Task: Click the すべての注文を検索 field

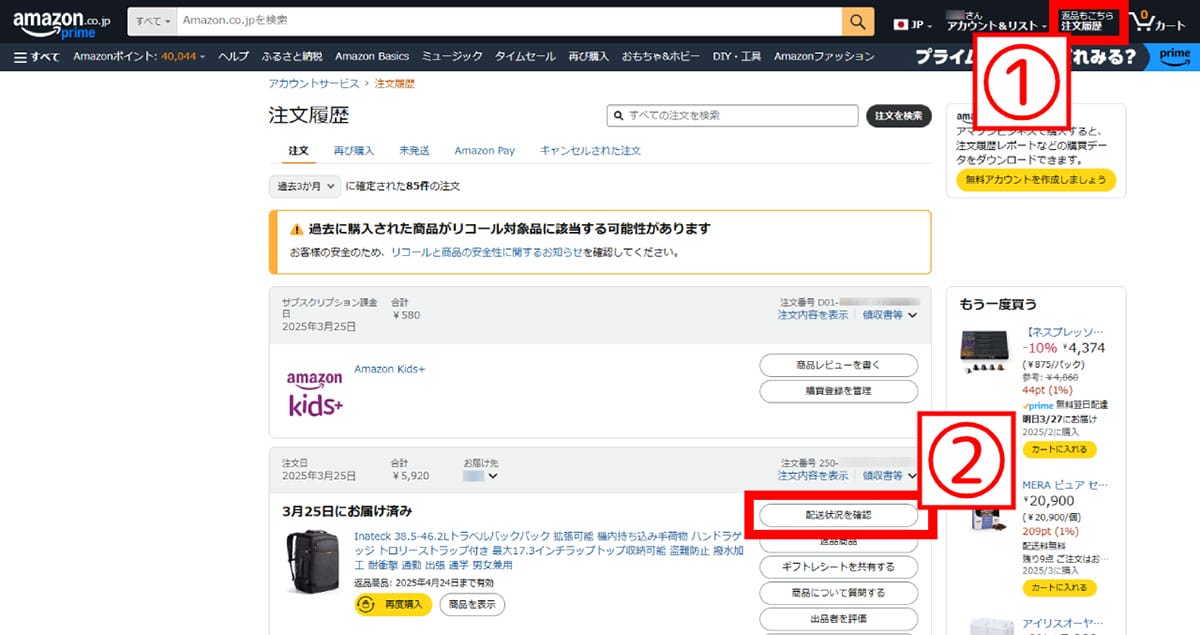Action: tap(732, 116)
